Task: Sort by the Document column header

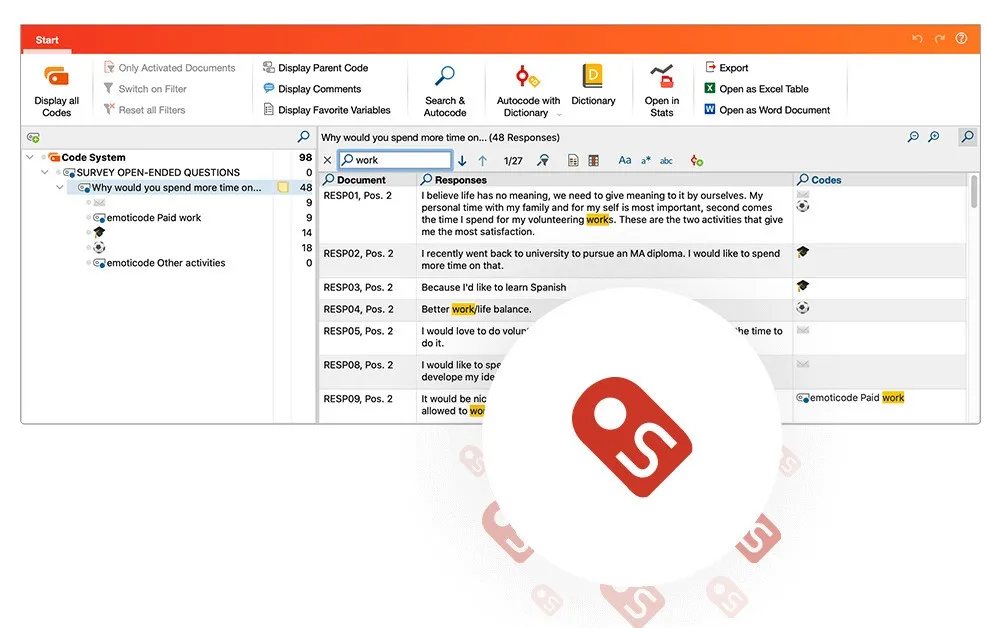Action: point(361,180)
